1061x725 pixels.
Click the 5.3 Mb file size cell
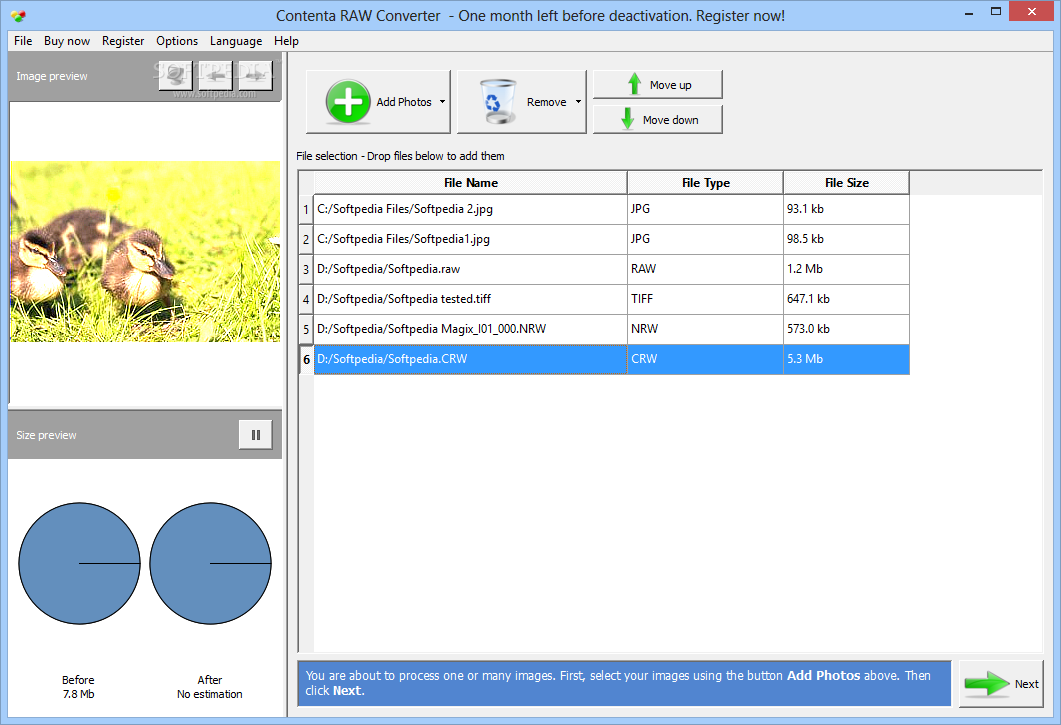pyautogui.click(x=846, y=359)
